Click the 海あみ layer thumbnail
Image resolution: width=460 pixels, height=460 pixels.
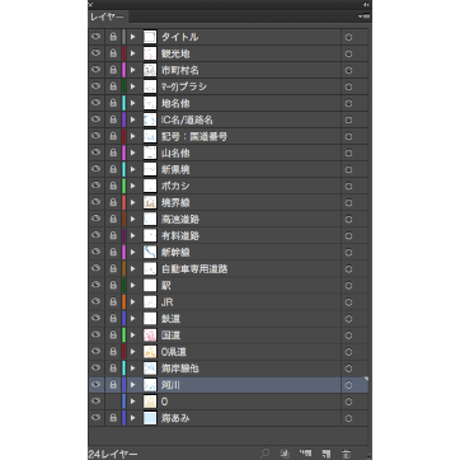[150, 418]
